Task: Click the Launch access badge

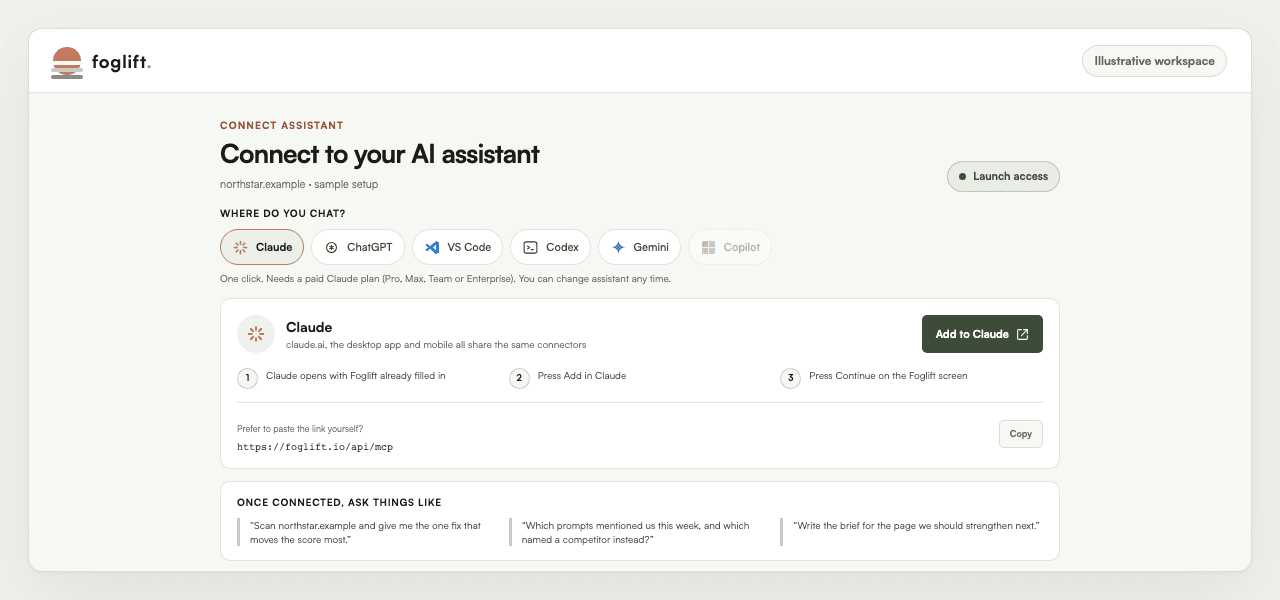Action: [1003, 176]
